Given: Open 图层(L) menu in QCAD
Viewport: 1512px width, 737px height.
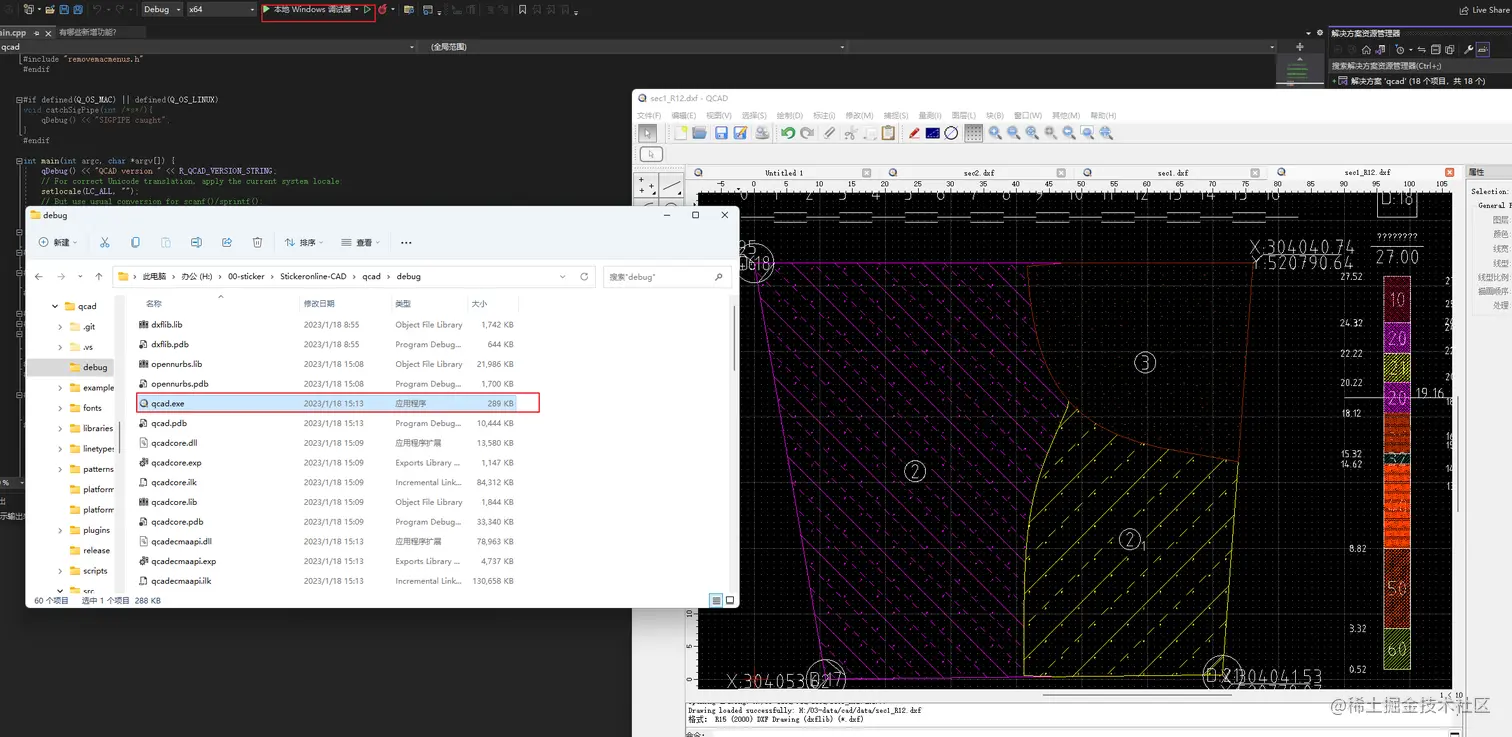Looking at the screenshot, I should coord(964,115).
